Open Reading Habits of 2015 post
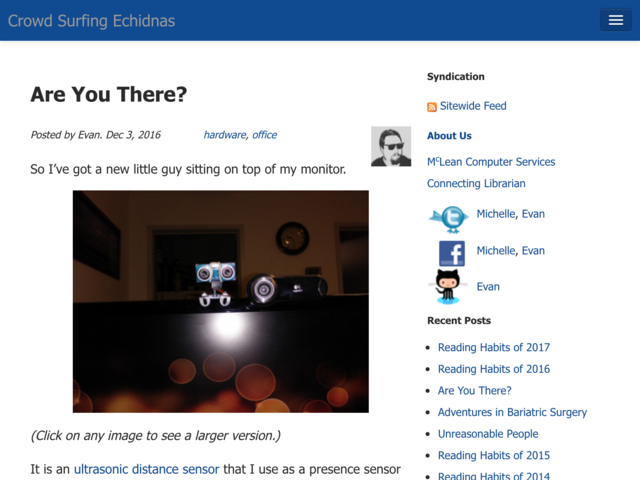Viewport: 640px width, 480px height. pyautogui.click(x=494, y=456)
